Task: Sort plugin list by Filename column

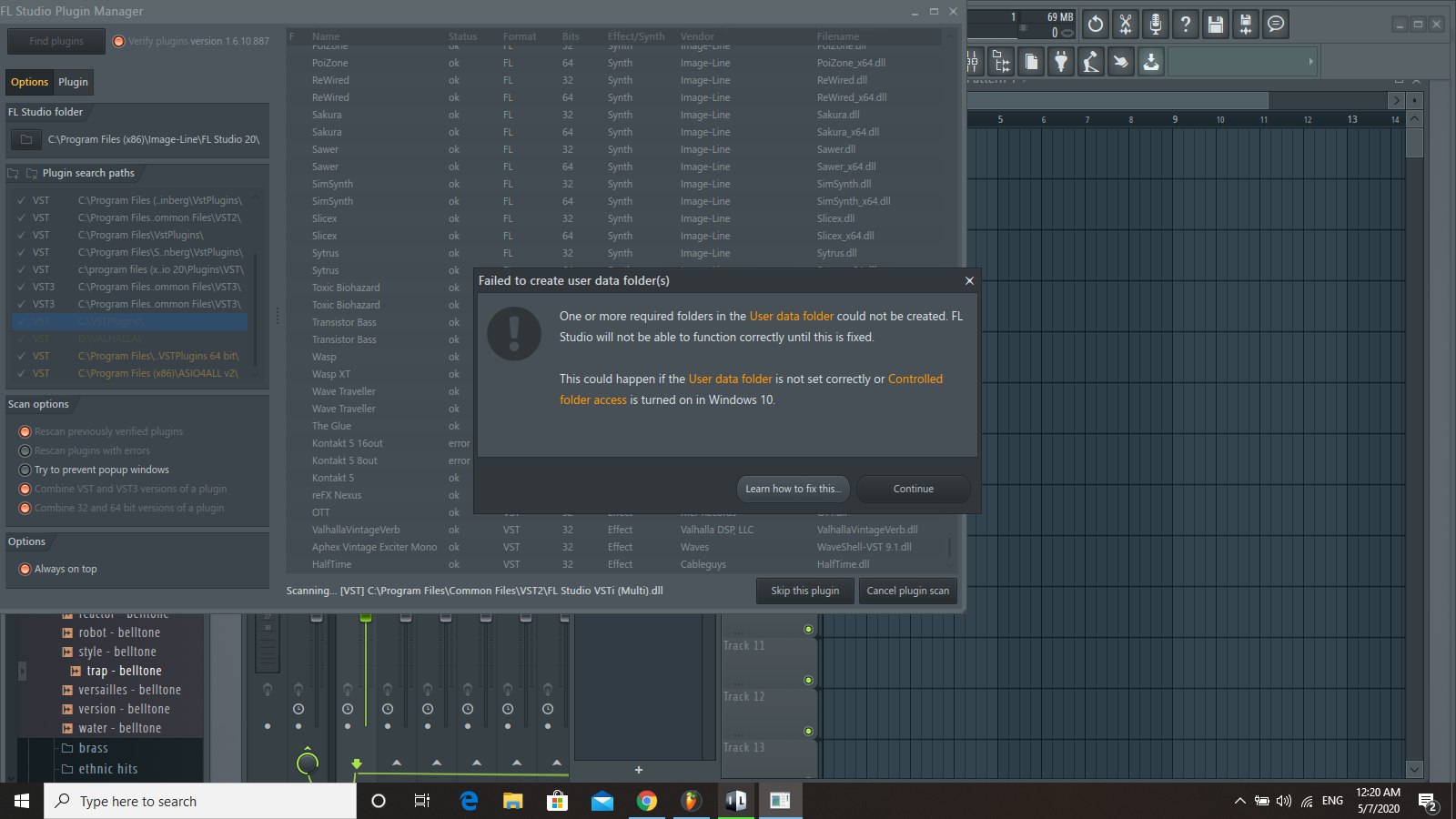Action: pyautogui.click(x=837, y=36)
